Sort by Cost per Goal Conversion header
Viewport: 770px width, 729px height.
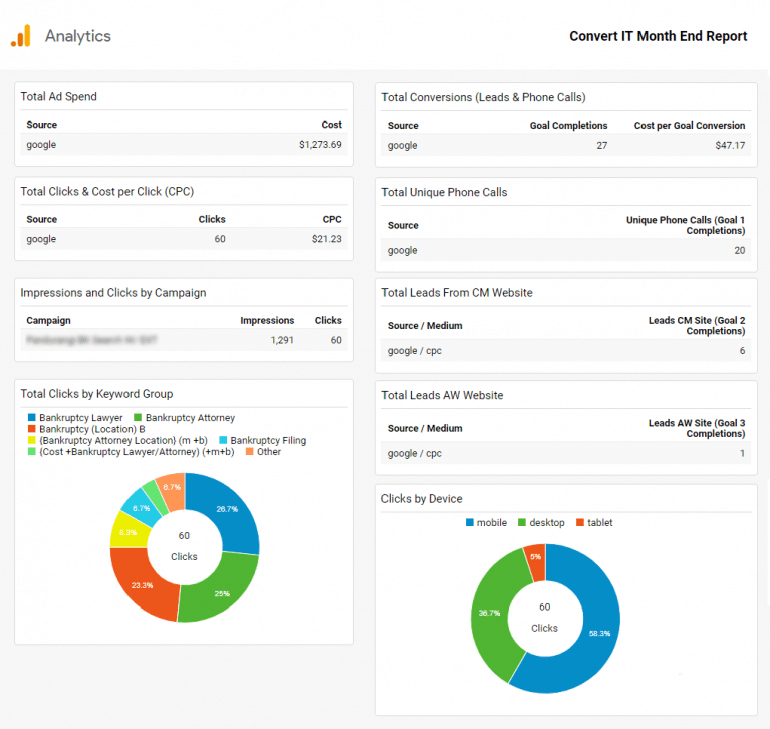(689, 126)
